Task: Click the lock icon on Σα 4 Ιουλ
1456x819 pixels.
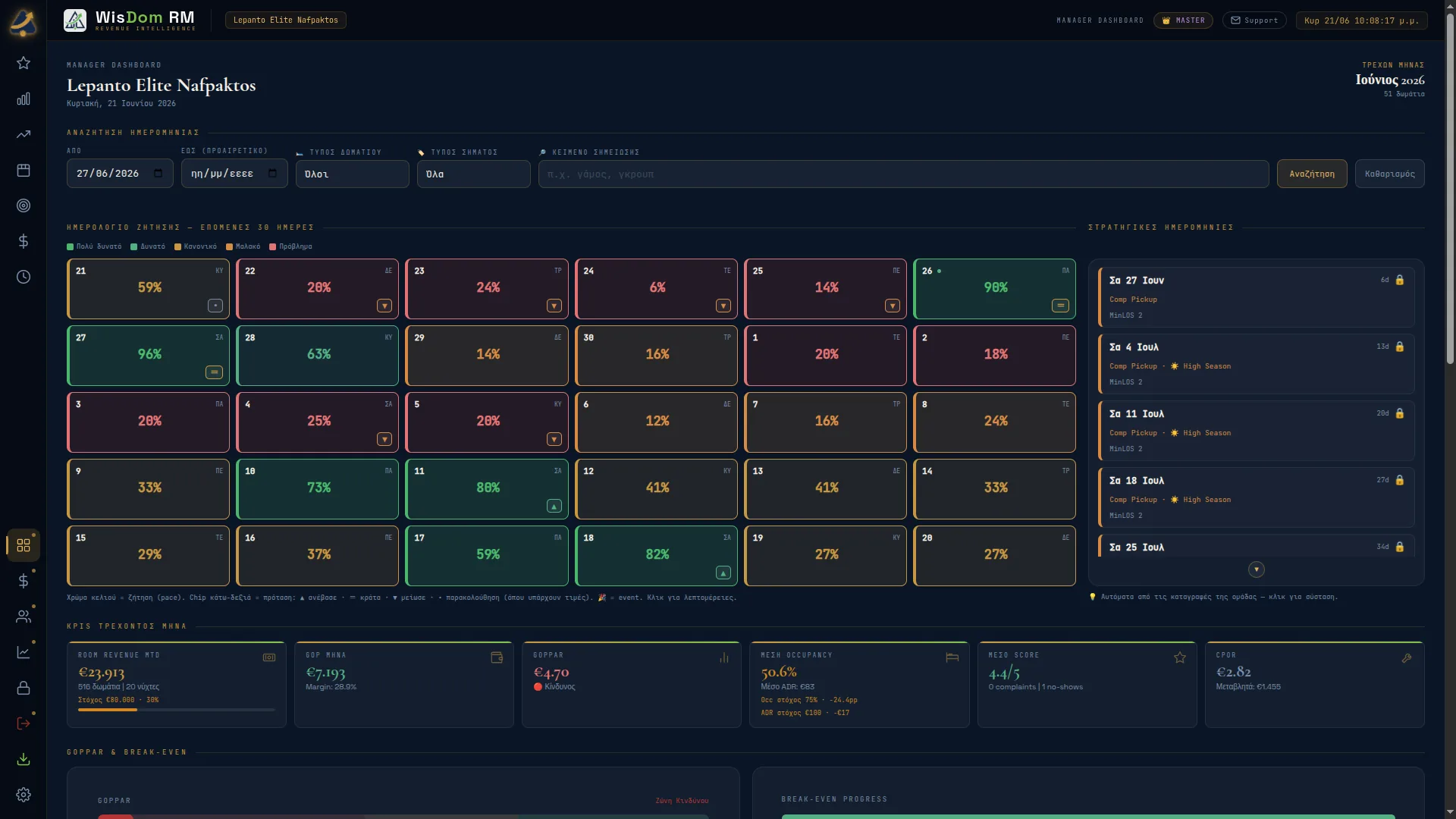Action: (1400, 347)
